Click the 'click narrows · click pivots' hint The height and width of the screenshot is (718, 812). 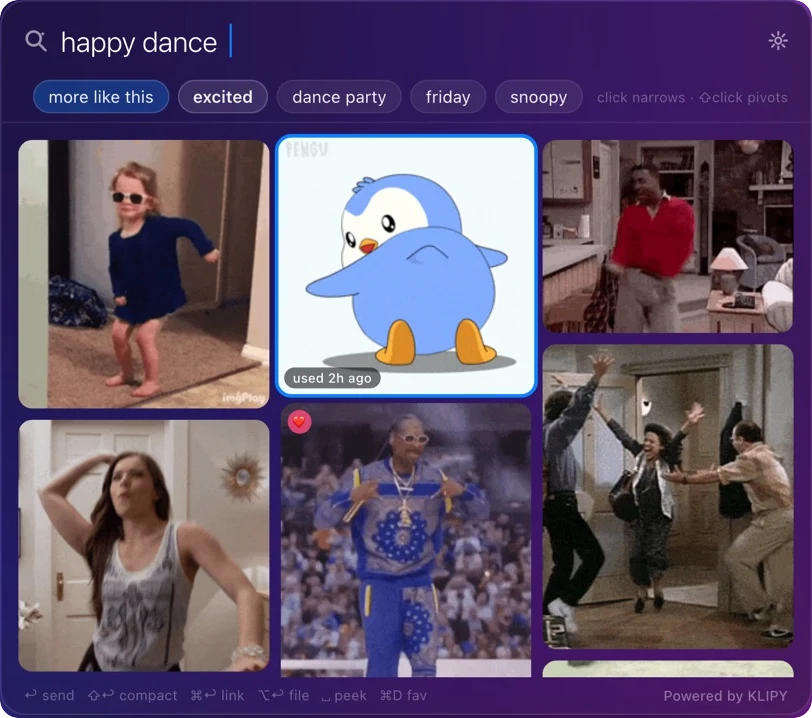click(x=692, y=97)
